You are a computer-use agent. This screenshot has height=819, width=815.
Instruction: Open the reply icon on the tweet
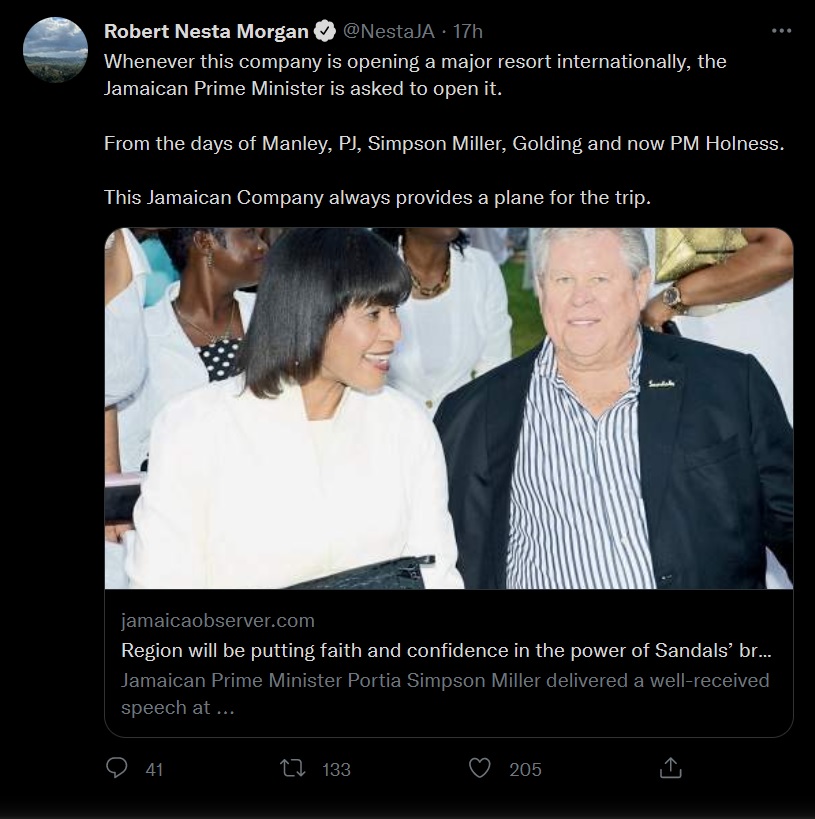(118, 768)
